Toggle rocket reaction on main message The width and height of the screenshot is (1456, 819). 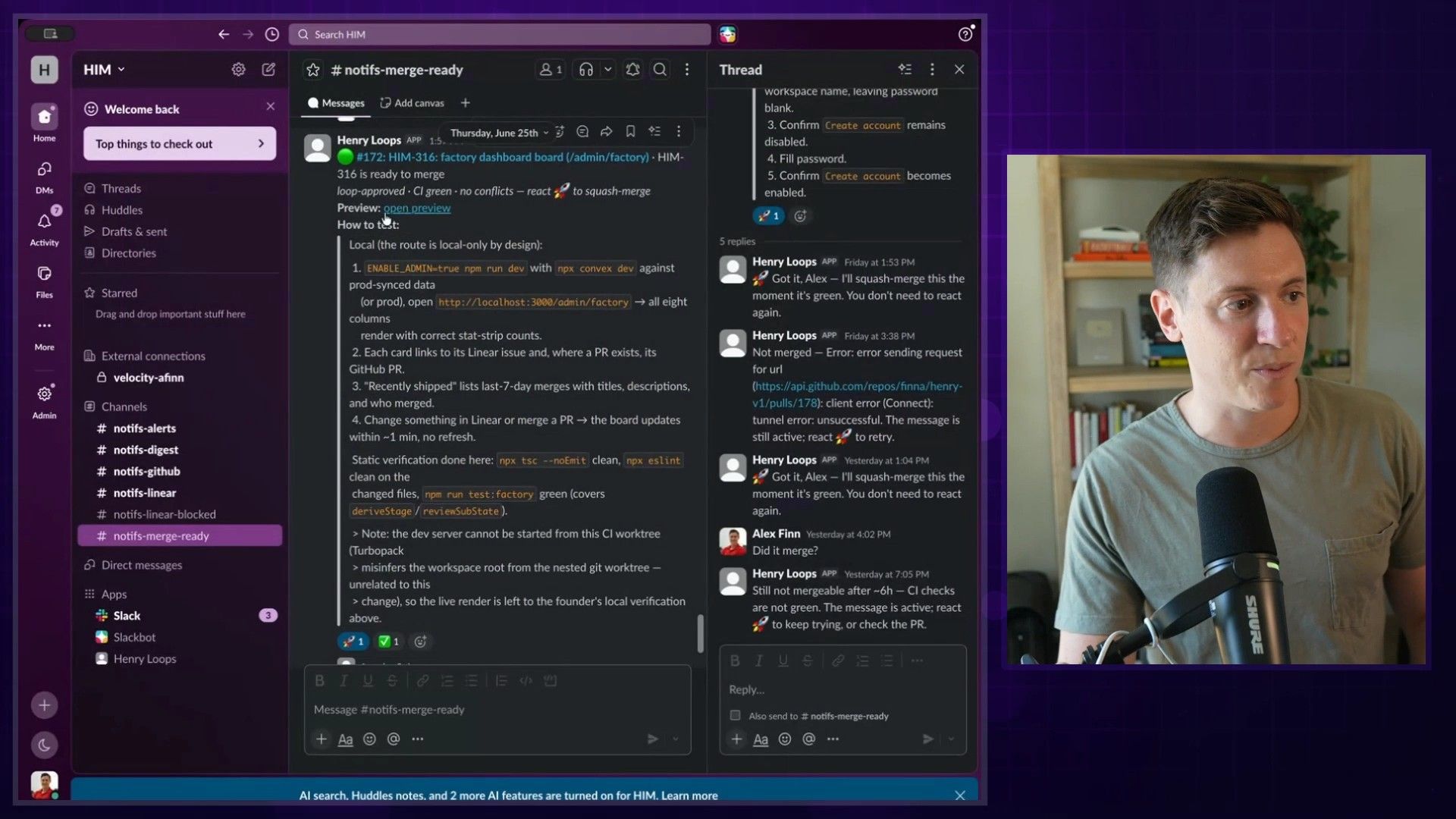point(353,642)
